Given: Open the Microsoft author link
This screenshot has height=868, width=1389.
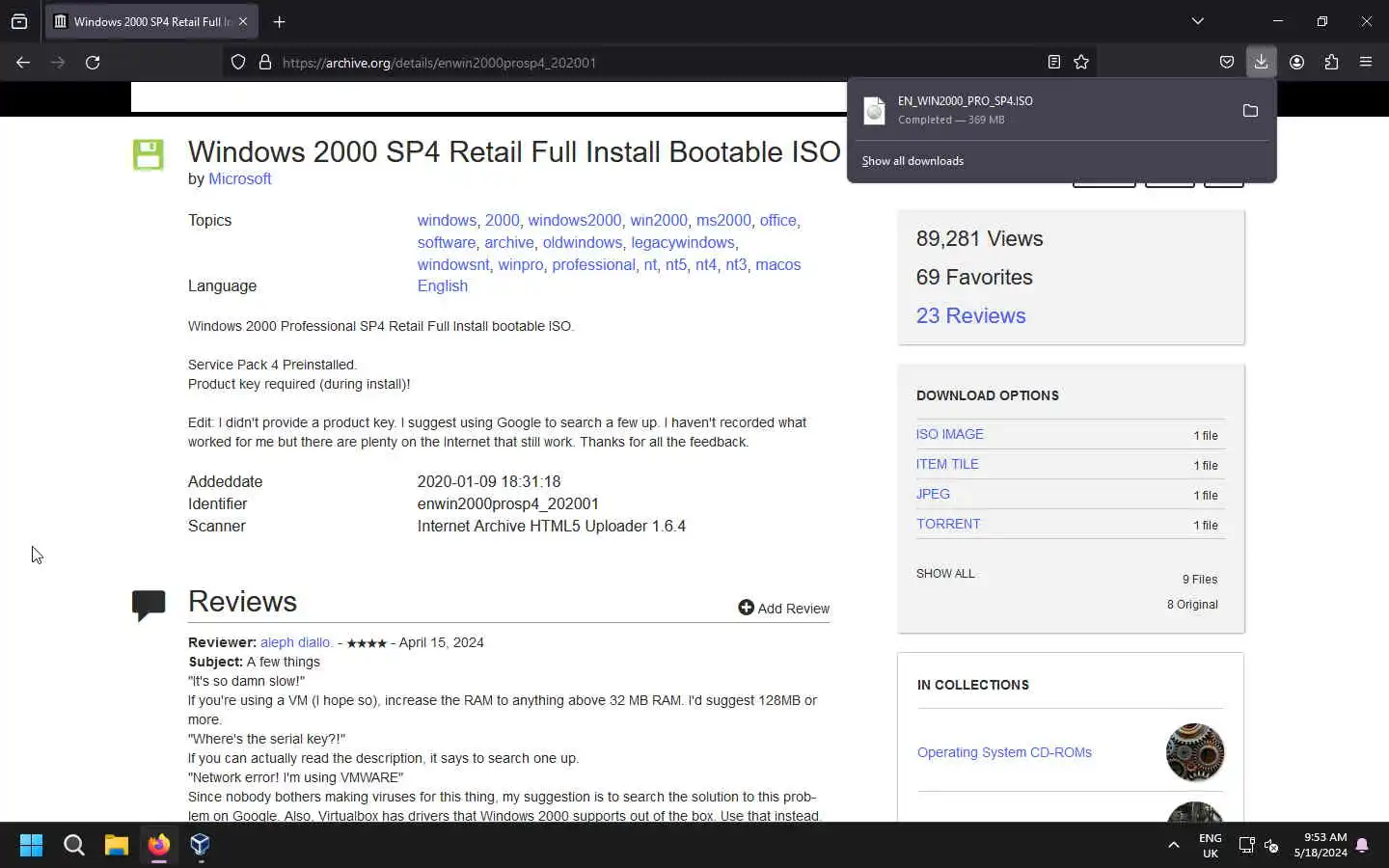Looking at the screenshot, I should click(239, 179).
